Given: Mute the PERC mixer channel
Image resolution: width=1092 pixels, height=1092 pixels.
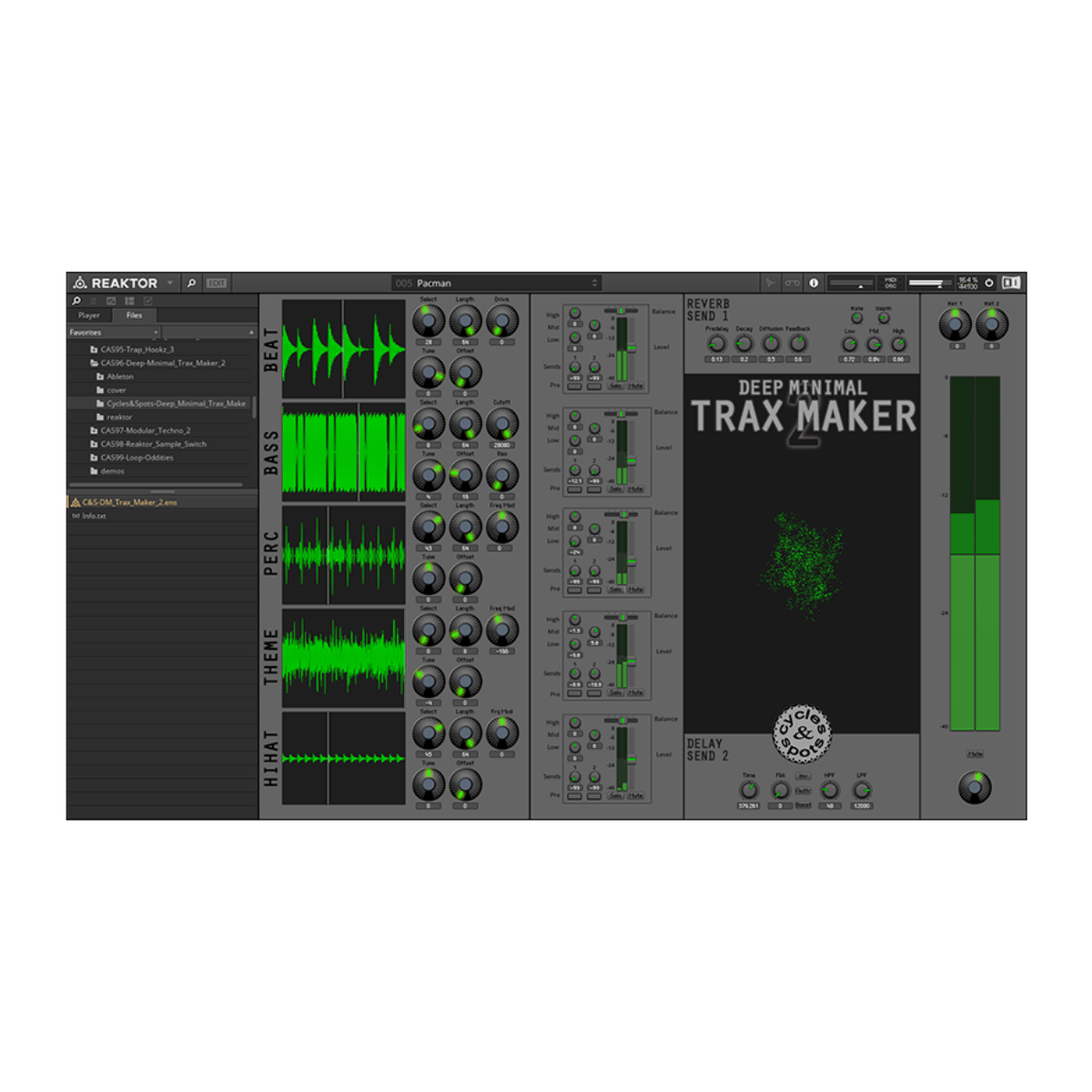Looking at the screenshot, I should (x=635, y=590).
